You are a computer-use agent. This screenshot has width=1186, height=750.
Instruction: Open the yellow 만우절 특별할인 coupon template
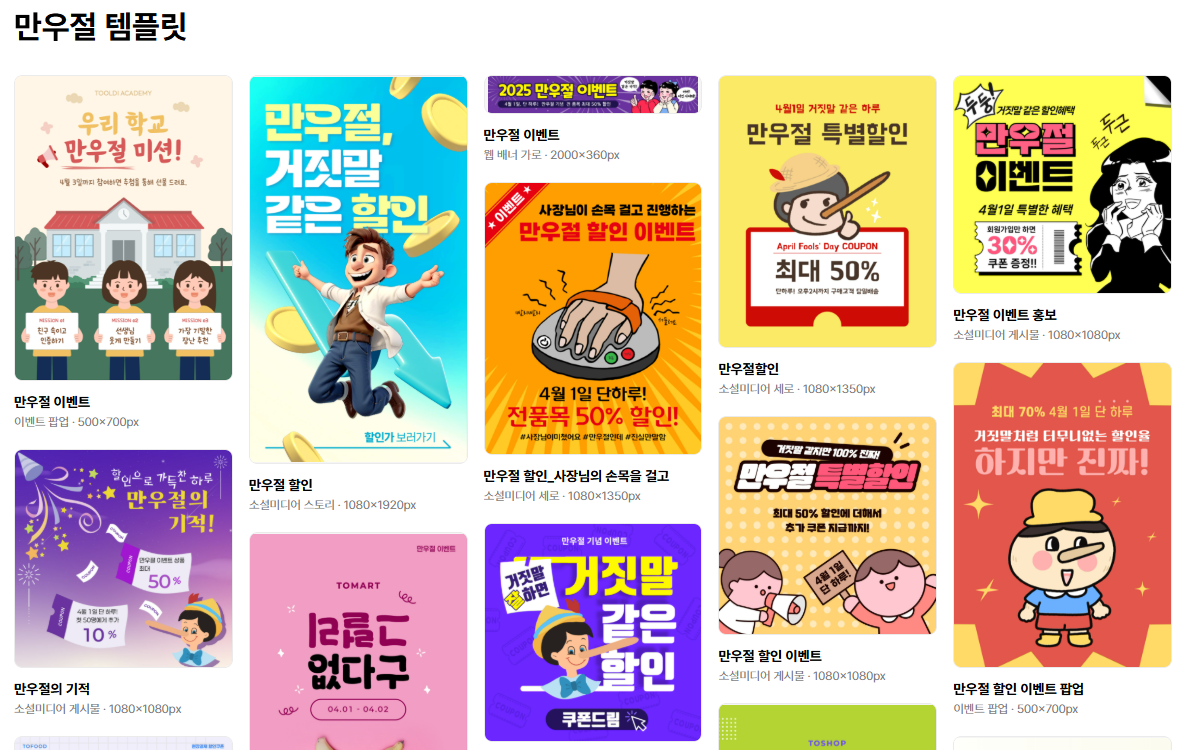point(827,212)
